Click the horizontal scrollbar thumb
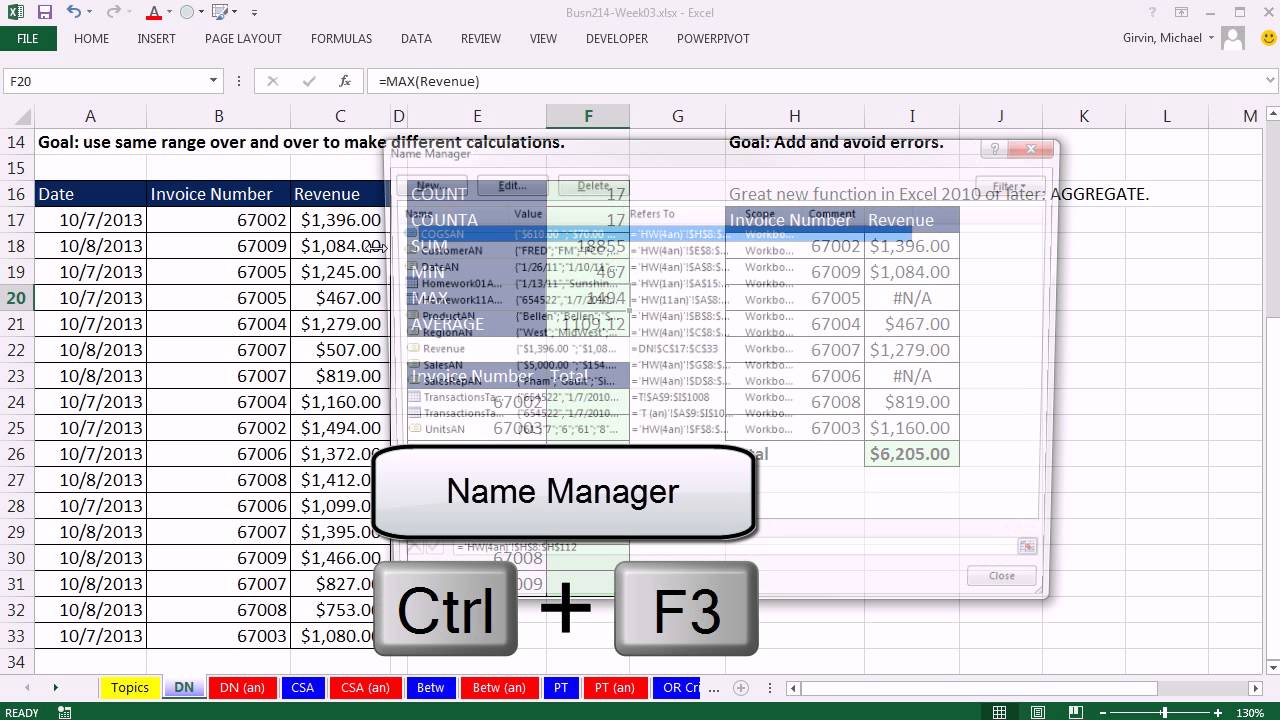1280x720 pixels. 980,688
